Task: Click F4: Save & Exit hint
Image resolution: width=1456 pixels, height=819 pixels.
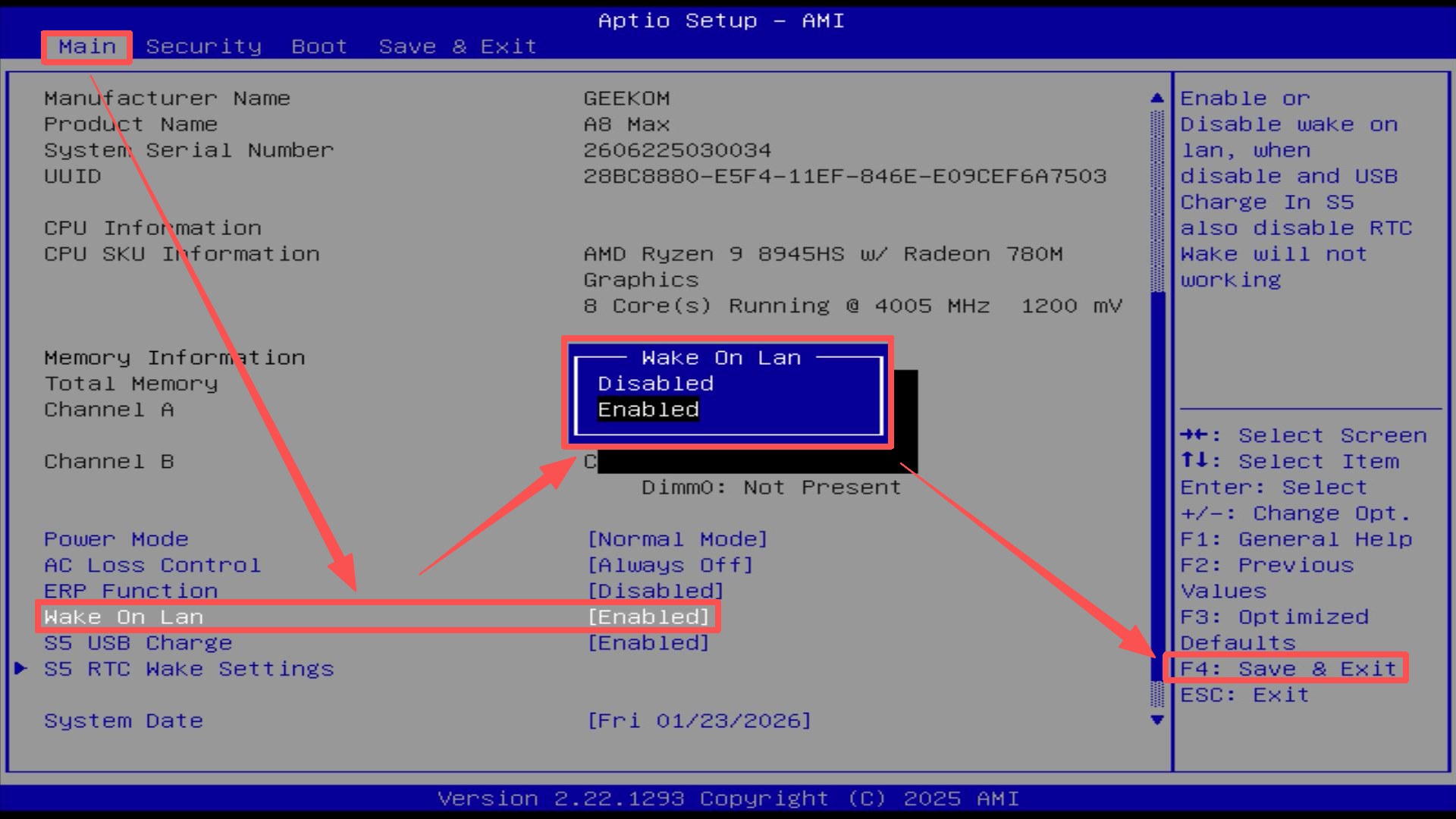Action: (1288, 669)
